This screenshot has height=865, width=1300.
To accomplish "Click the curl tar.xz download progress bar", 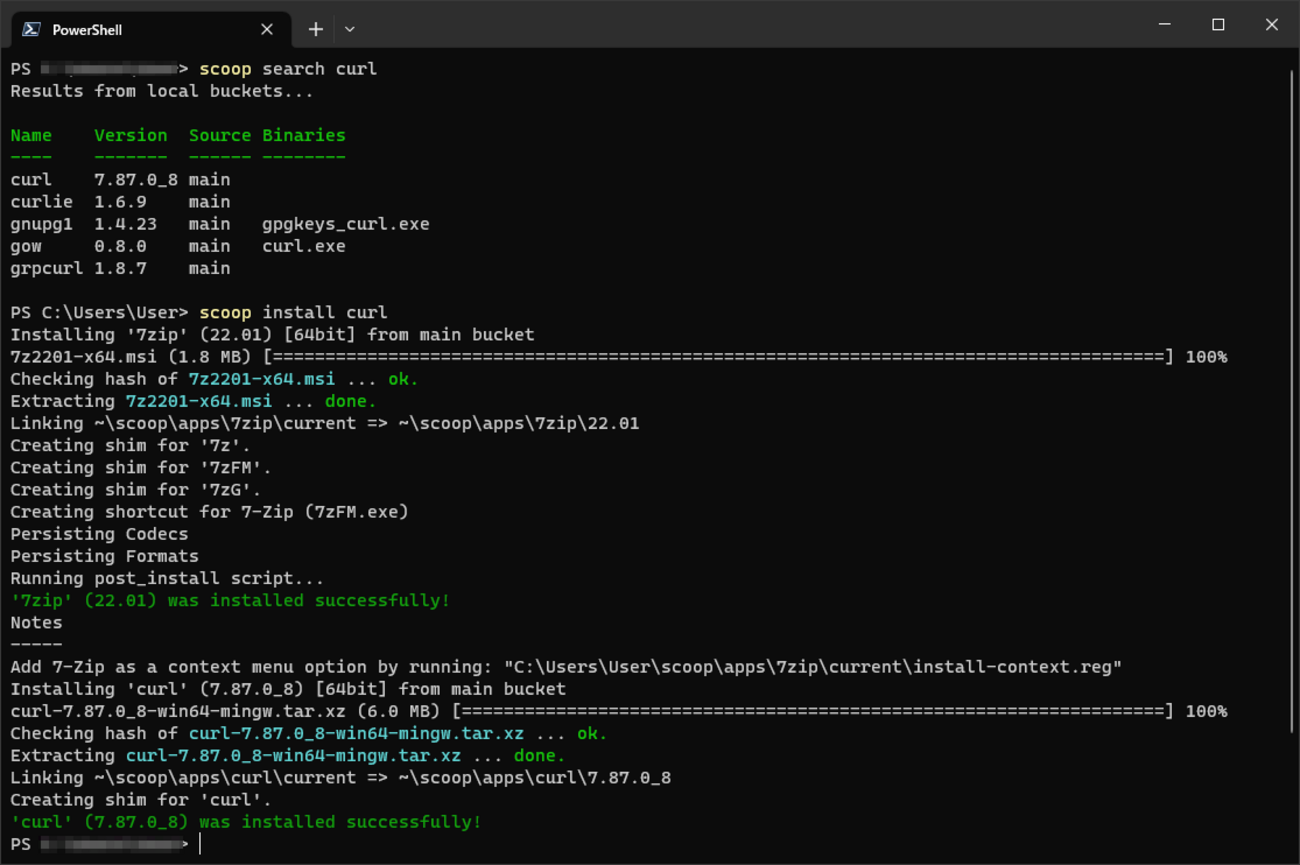I will tap(811, 711).
